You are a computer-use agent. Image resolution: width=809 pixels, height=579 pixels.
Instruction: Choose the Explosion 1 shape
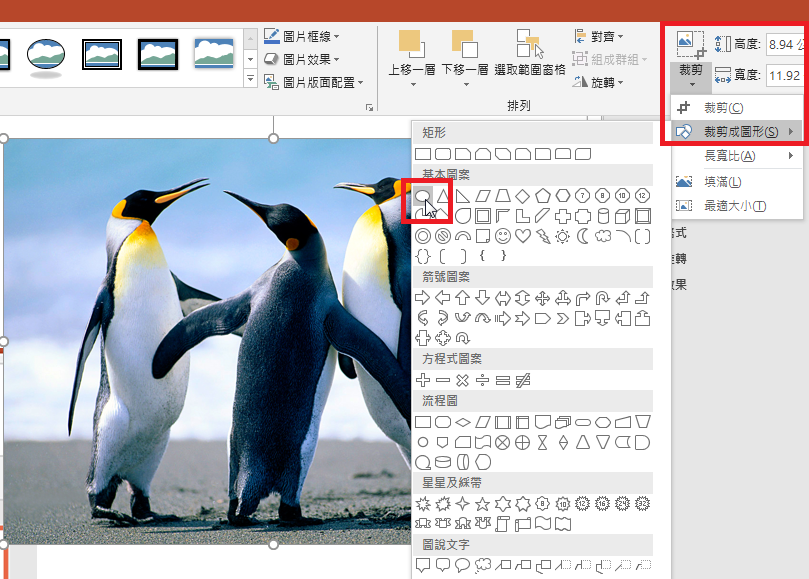[x=423, y=504]
